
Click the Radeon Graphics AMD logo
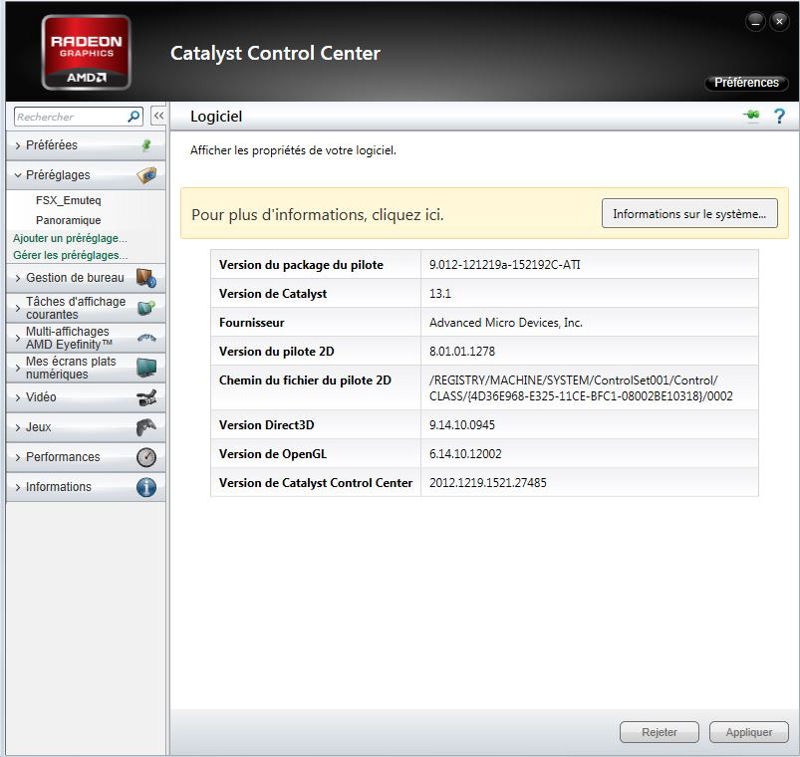click(x=86, y=53)
